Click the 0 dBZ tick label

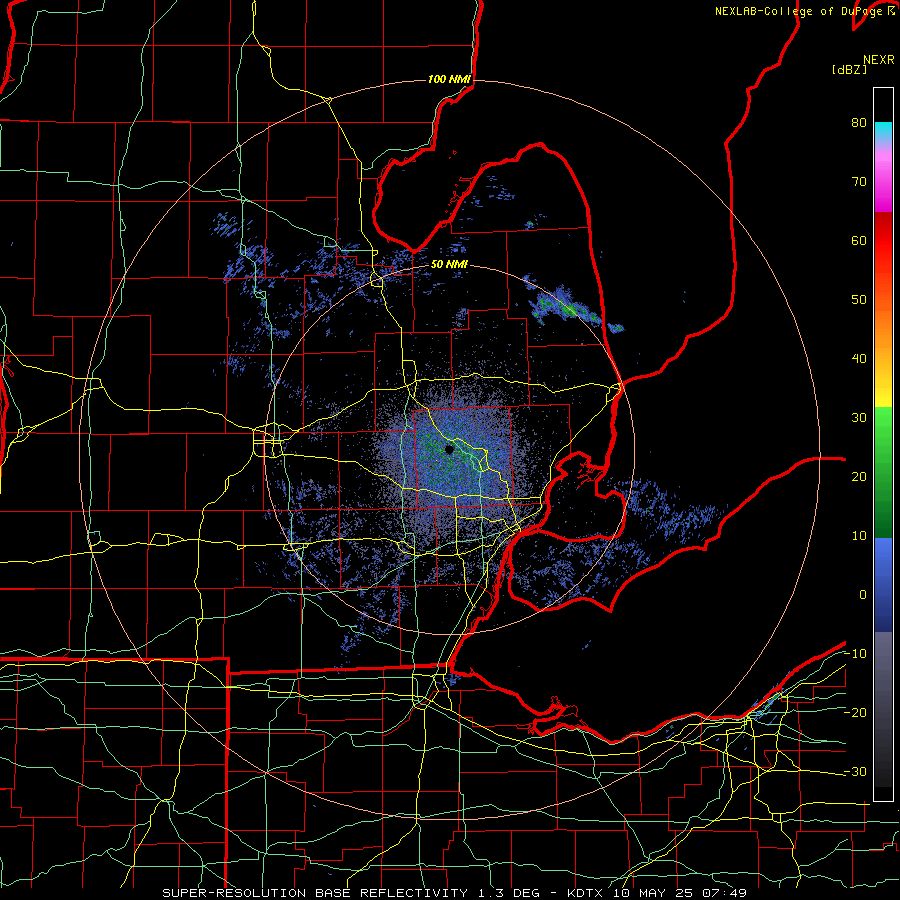pyautogui.click(x=863, y=596)
